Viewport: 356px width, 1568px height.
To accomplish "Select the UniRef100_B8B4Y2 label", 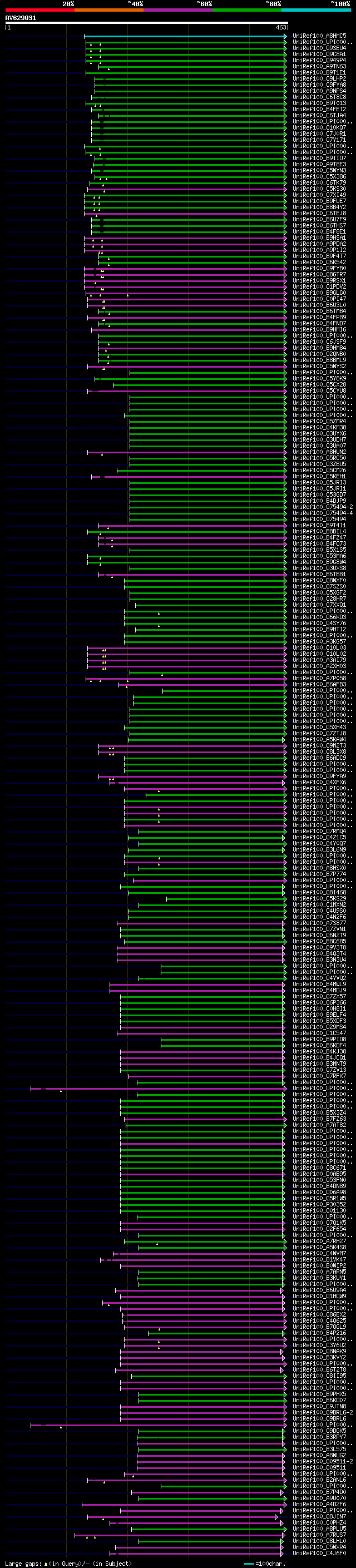I will click(x=319, y=207).
